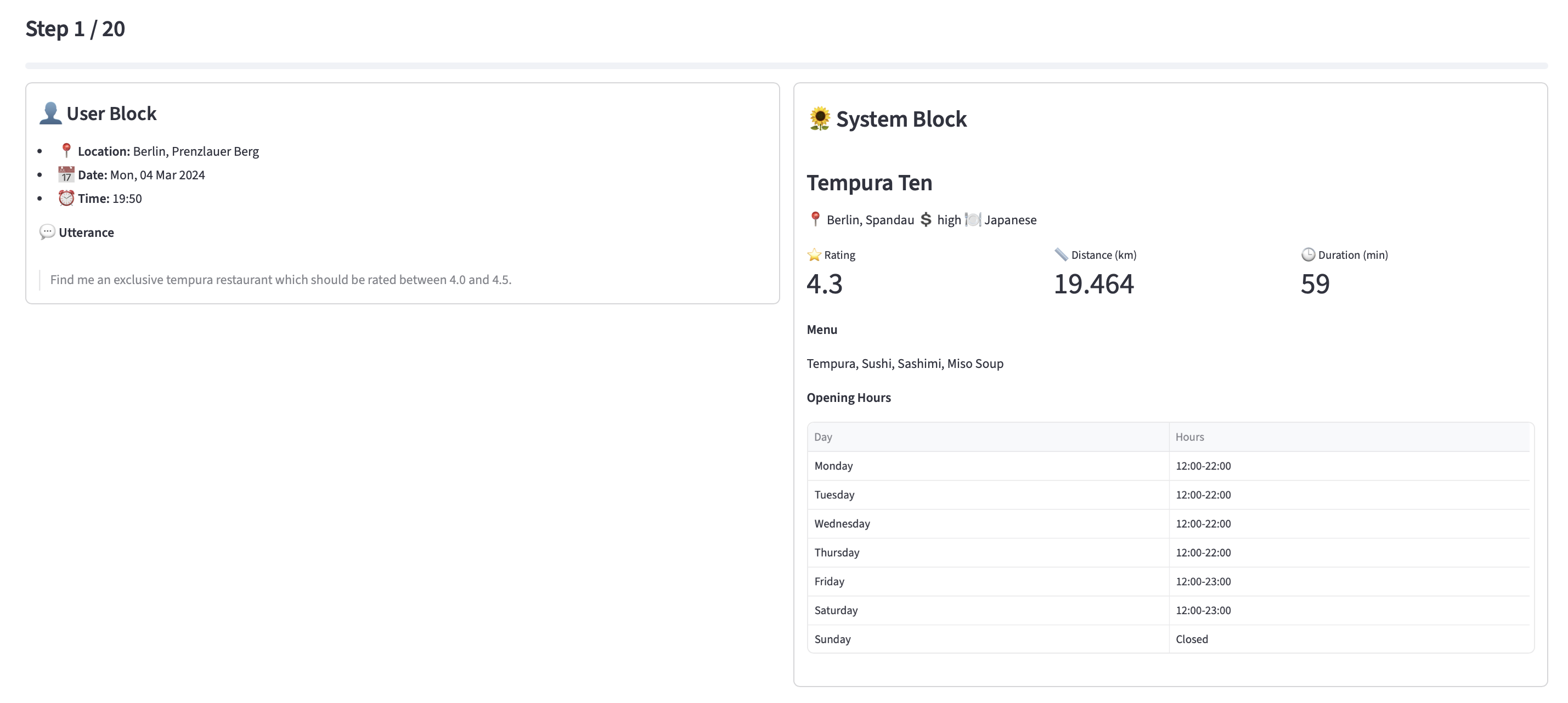Click the ruler icon beside Distance

1061,255
